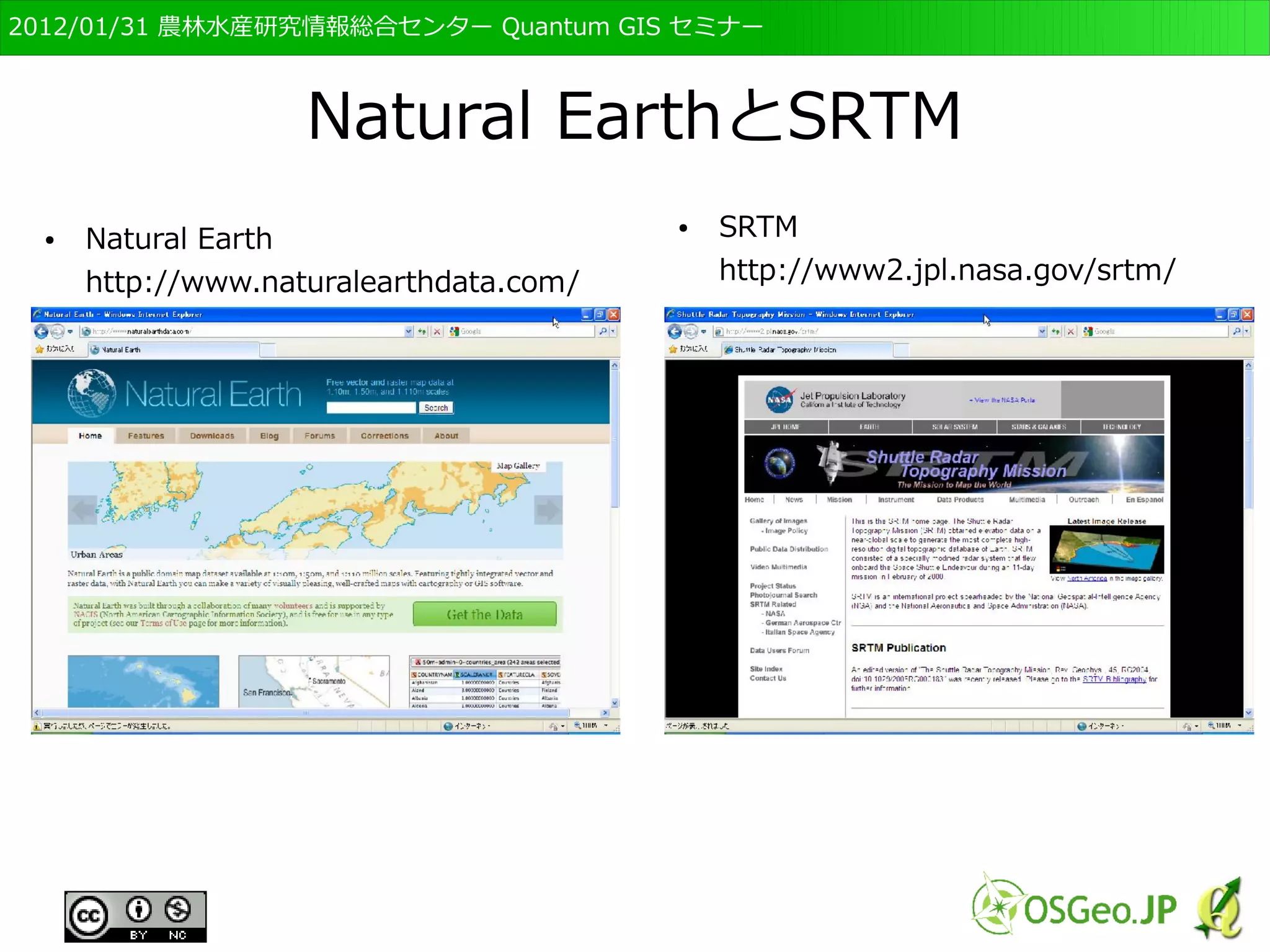Click horizontal scrollbar in Natural Earth window
The image size is (1270, 952).
pos(321,713)
